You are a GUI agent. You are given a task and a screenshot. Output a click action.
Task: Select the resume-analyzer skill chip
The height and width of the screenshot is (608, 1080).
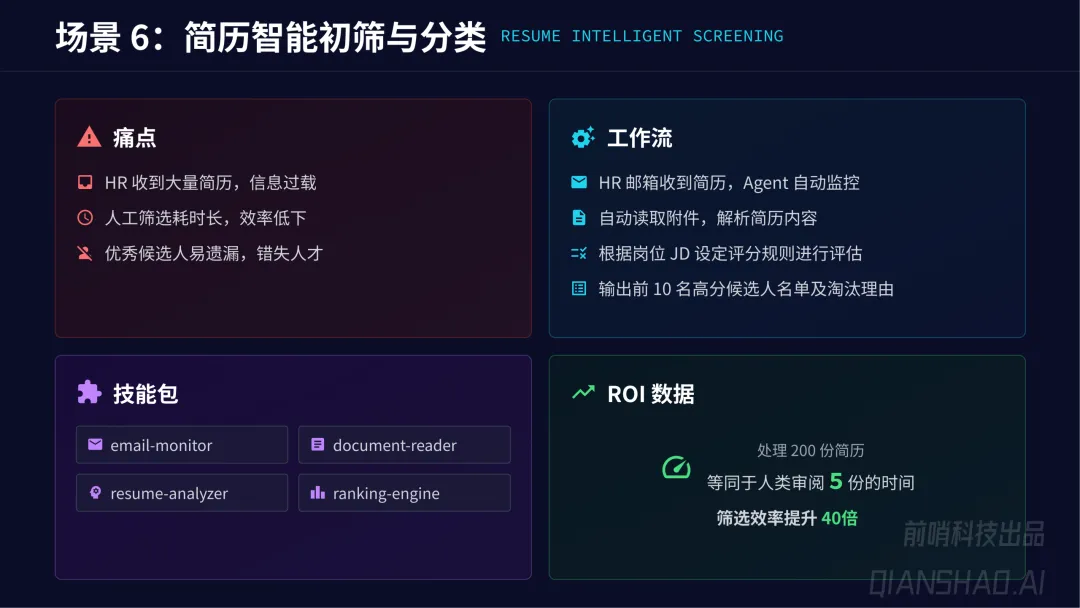click(182, 493)
